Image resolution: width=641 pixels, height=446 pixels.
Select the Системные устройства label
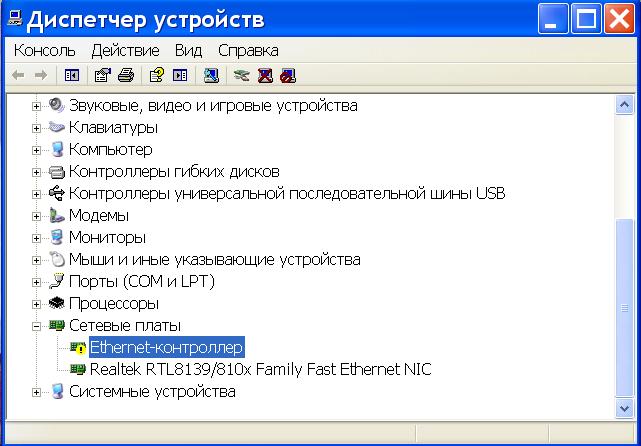point(152,392)
